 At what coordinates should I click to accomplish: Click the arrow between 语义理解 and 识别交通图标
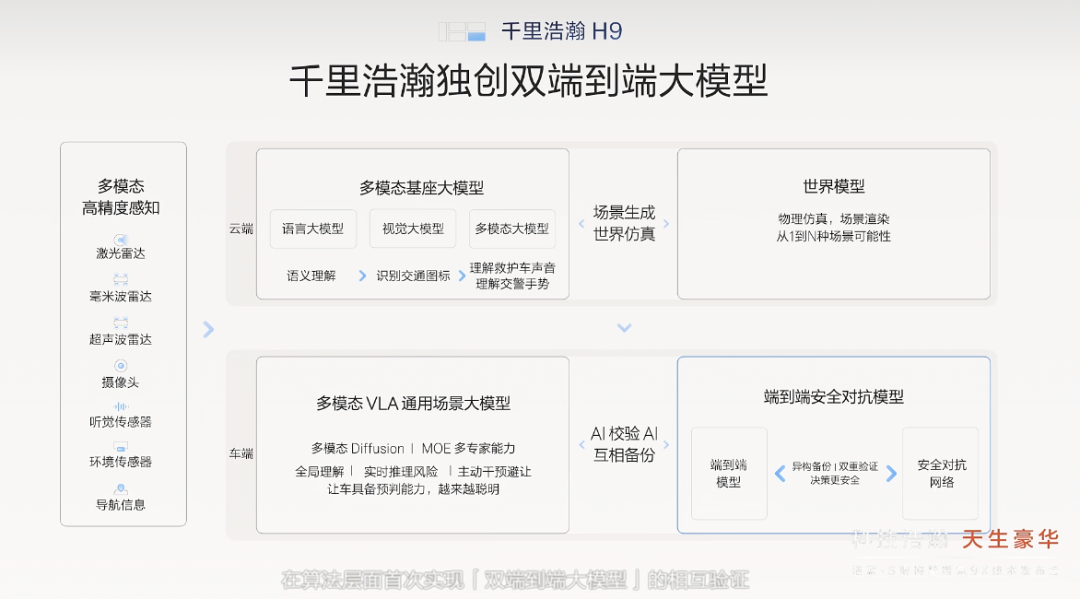click(x=363, y=276)
